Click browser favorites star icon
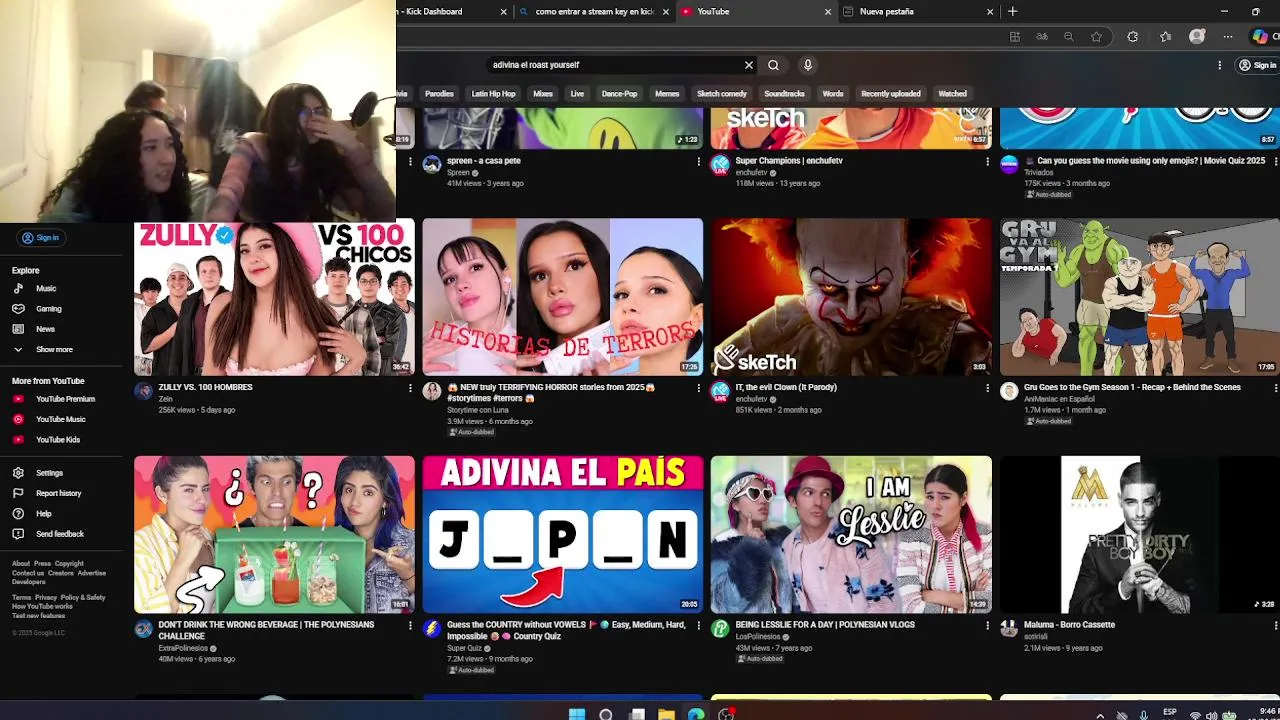This screenshot has width=1280, height=720. [1097, 37]
